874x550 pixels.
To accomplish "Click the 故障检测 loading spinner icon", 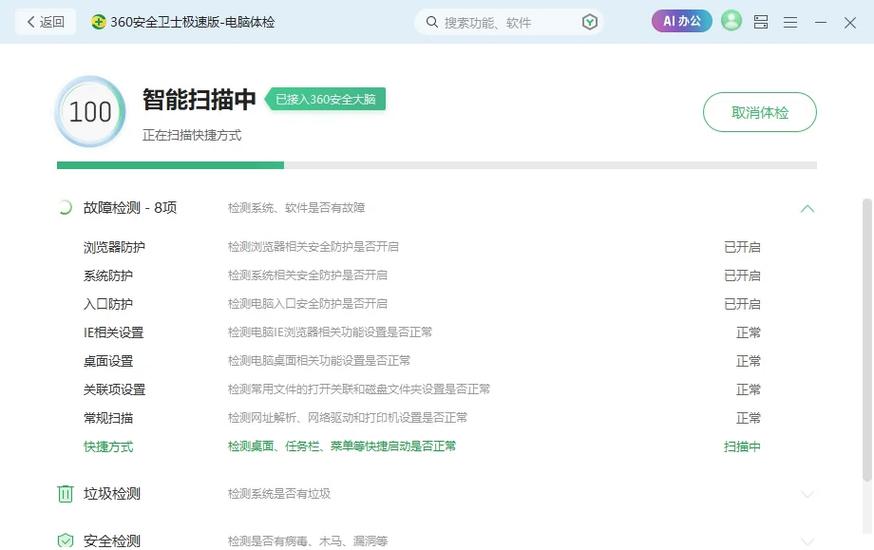I will [x=65, y=208].
